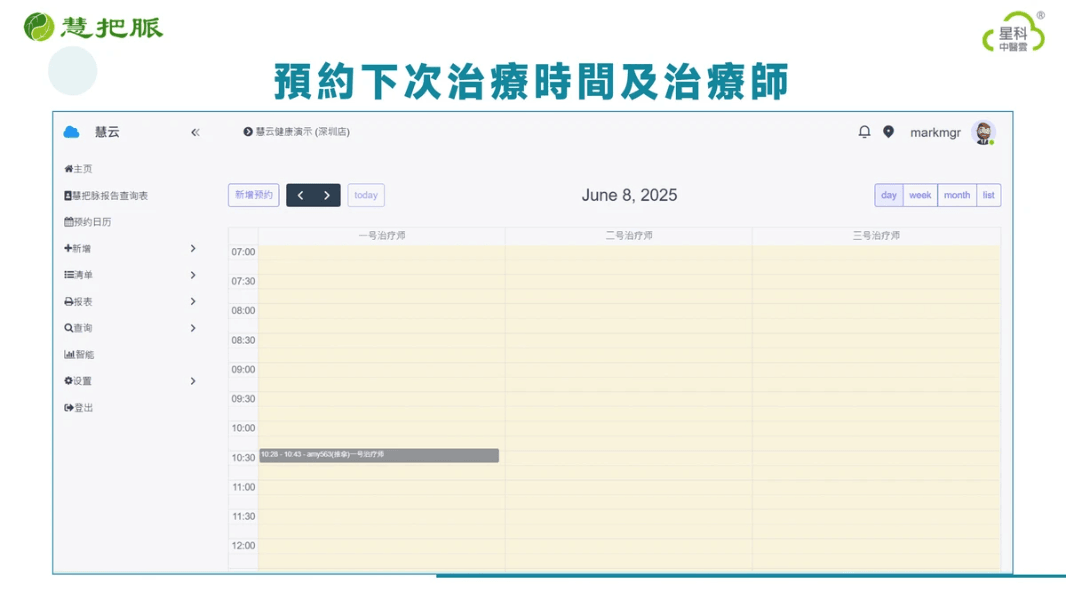The width and height of the screenshot is (1066, 600).
Task: Switch to month view
Action: pos(957,195)
